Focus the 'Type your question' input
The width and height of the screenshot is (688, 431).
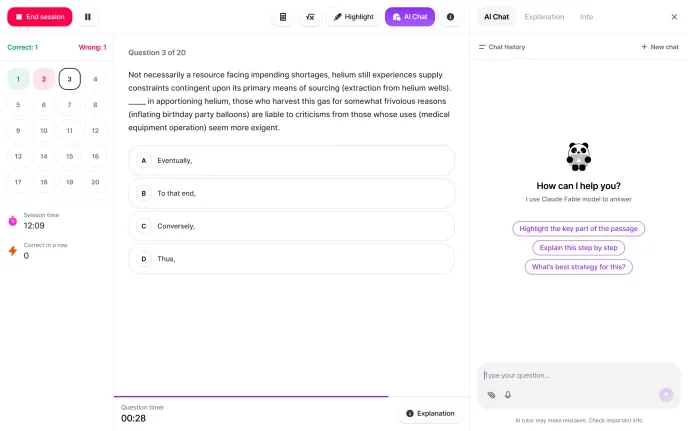(x=578, y=375)
